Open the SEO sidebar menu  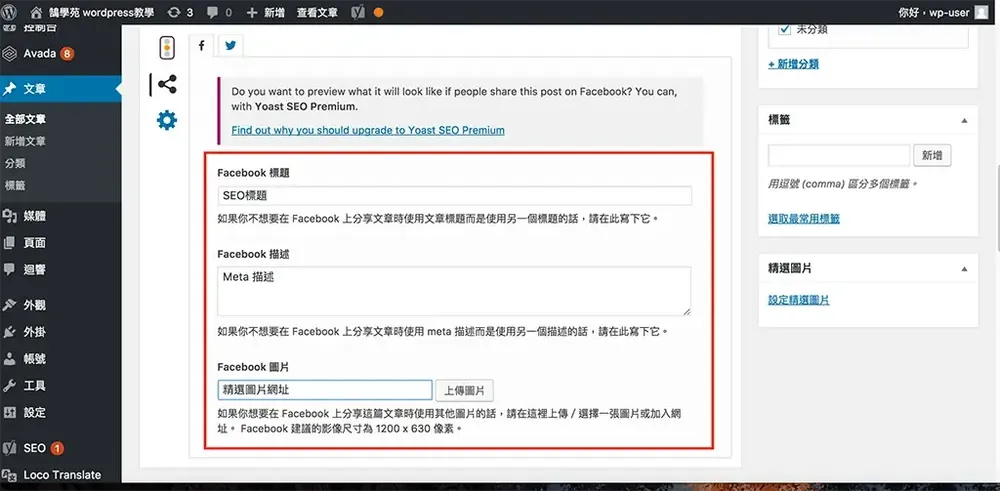tap(61, 448)
